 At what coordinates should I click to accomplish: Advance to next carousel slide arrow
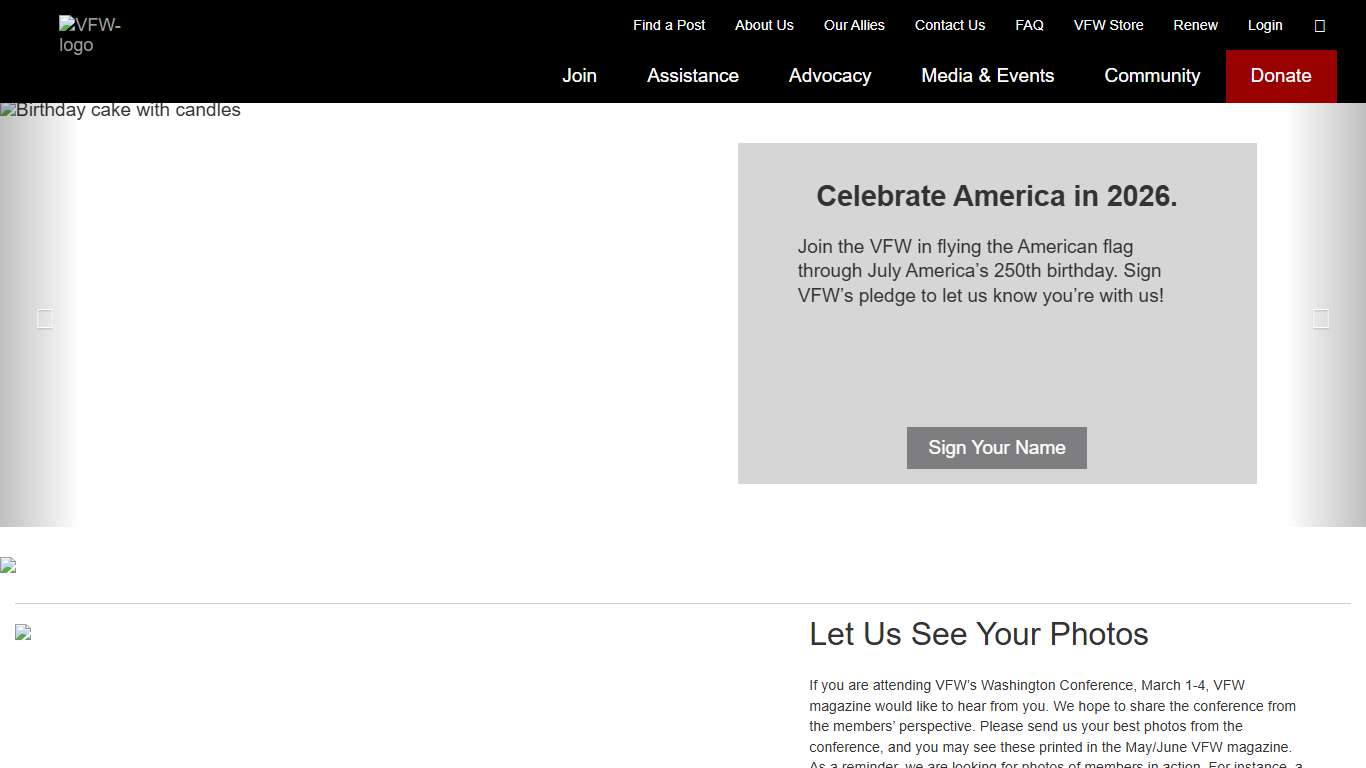tap(1321, 318)
